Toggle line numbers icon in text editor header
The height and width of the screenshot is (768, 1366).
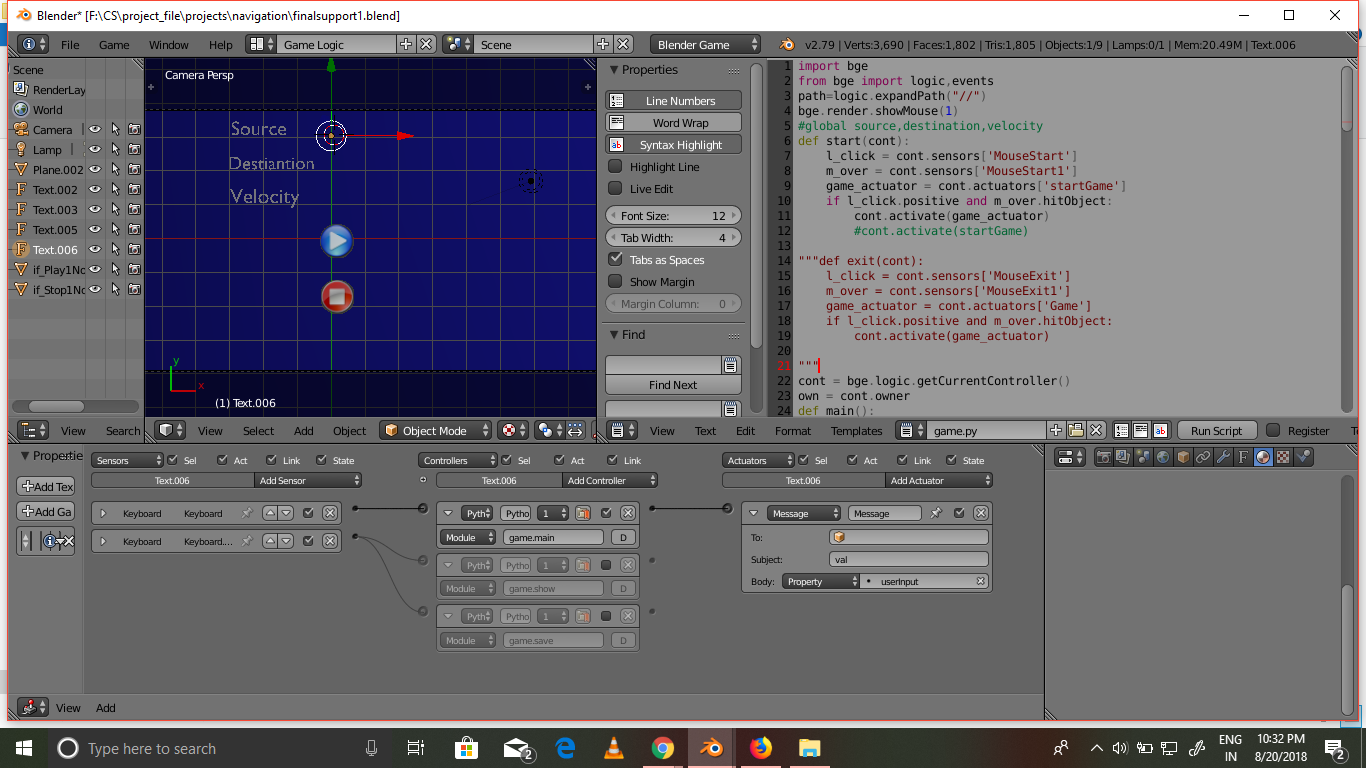click(1122, 431)
